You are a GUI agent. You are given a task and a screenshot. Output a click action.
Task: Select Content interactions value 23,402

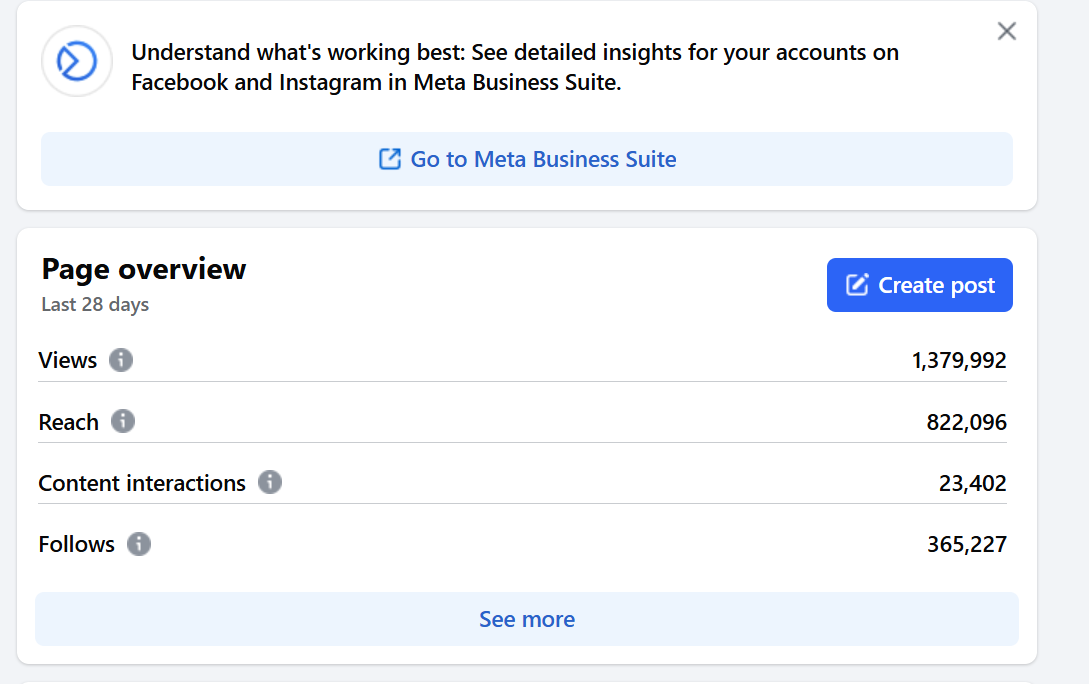(x=972, y=483)
